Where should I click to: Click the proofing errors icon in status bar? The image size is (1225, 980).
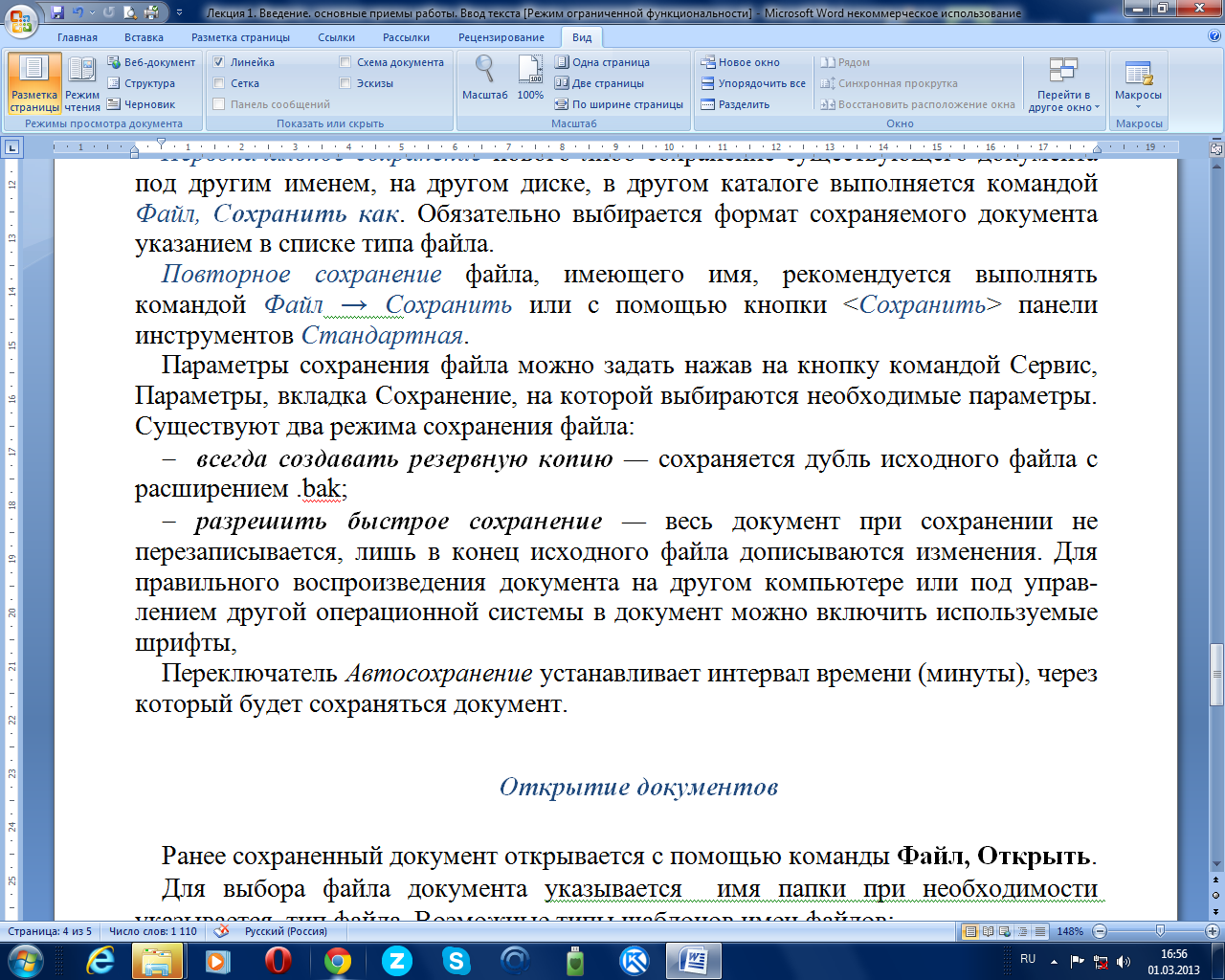[221, 931]
